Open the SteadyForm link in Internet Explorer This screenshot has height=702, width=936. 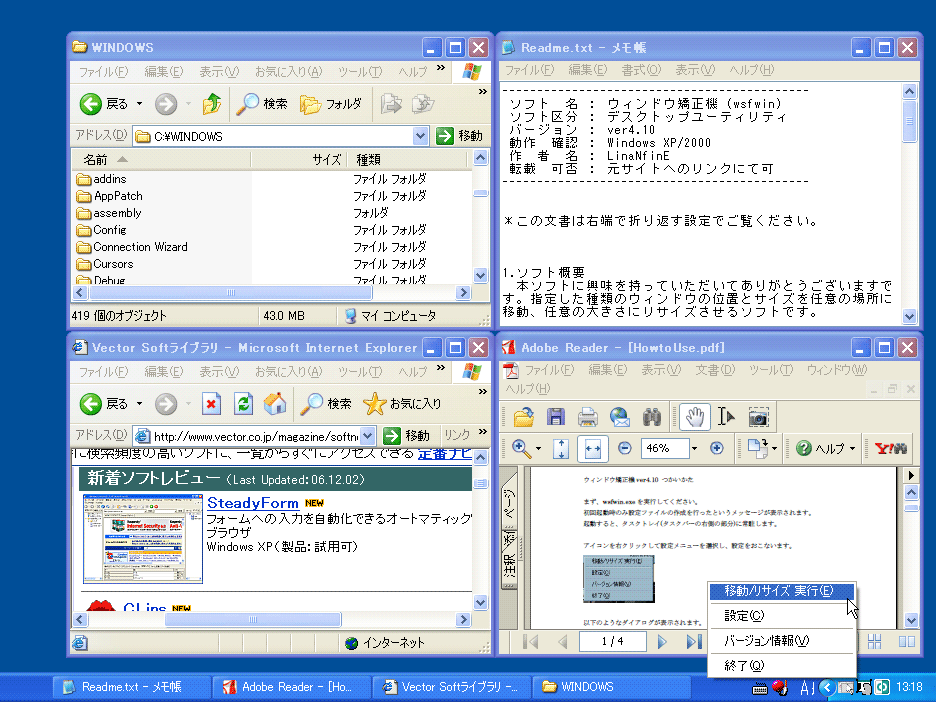pyautogui.click(x=253, y=503)
